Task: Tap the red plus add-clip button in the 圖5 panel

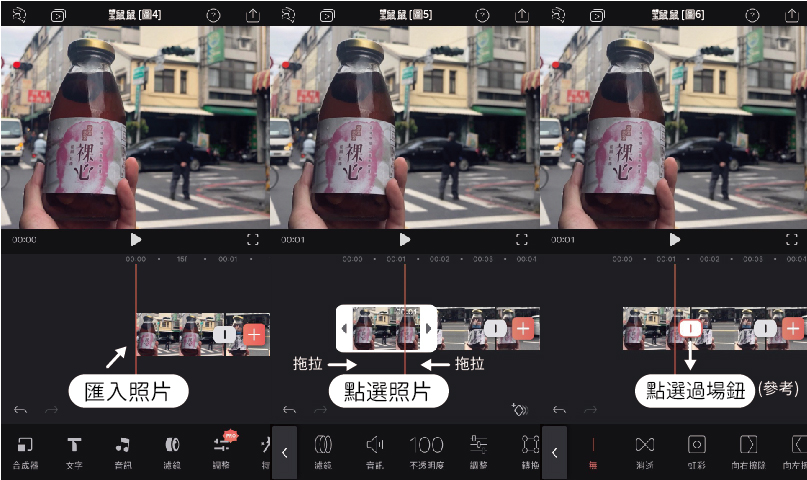Action: [x=523, y=328]
